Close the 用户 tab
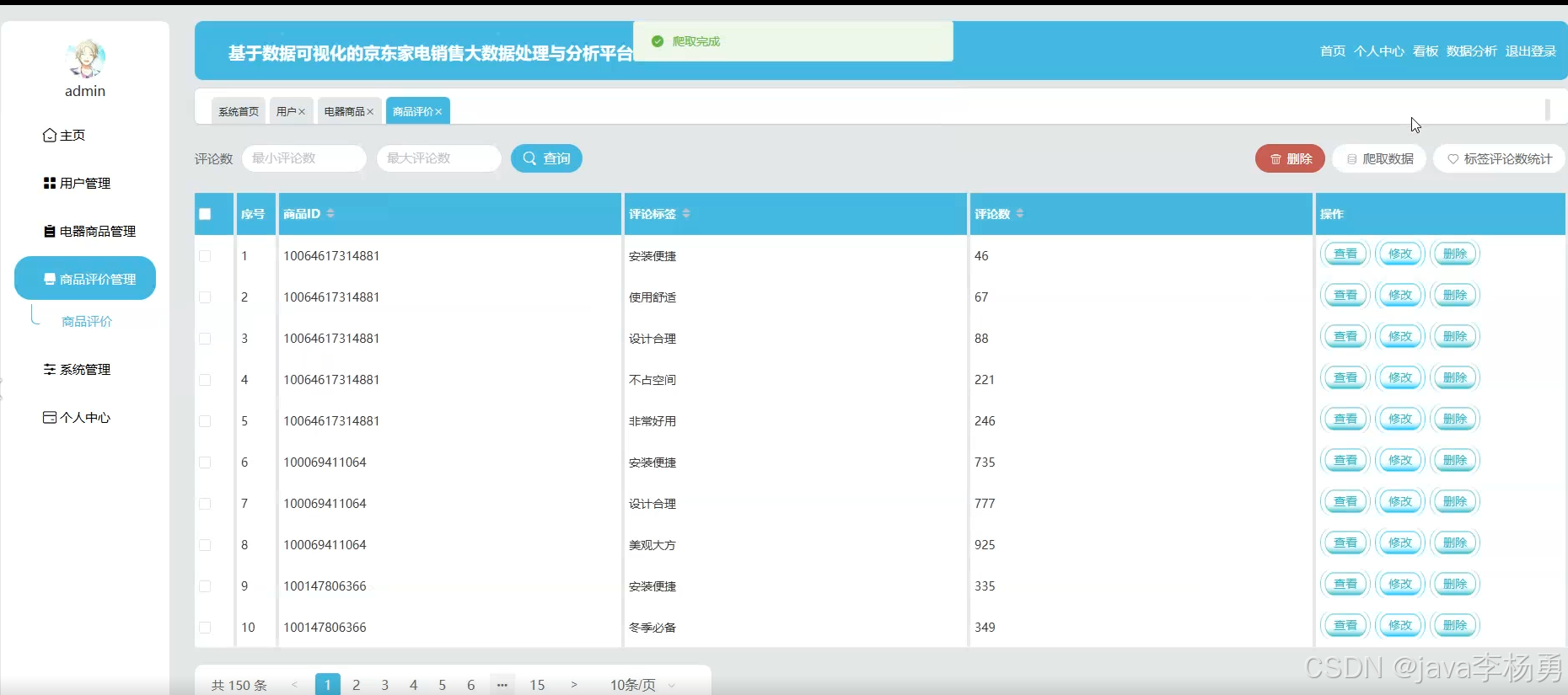1568x695 pixels. pyautogui.click(x=302, y=111)
